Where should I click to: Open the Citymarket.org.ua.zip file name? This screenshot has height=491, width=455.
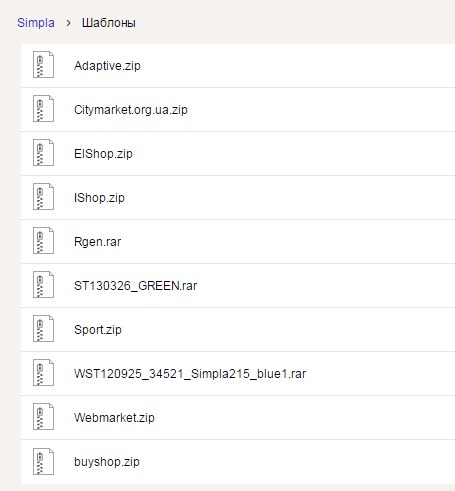[131, 110]
